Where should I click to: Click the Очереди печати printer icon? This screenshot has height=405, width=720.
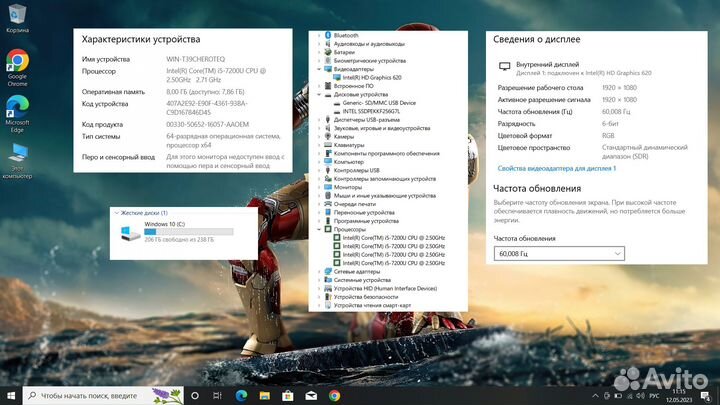(x=328, y=204)
